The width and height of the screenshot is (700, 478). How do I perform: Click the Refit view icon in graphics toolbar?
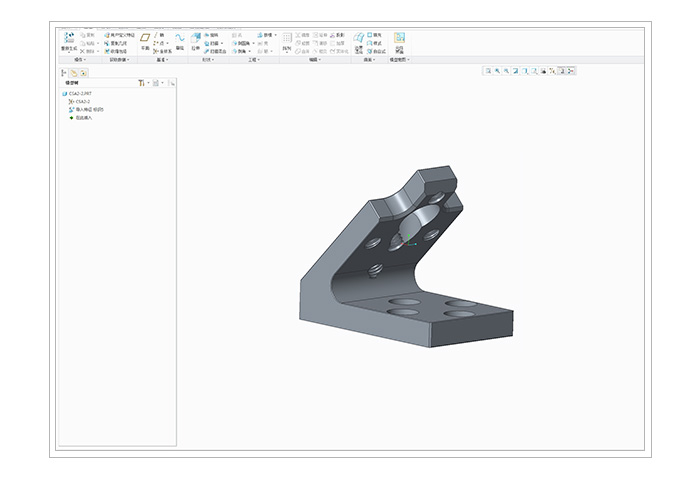coord(488,71)
